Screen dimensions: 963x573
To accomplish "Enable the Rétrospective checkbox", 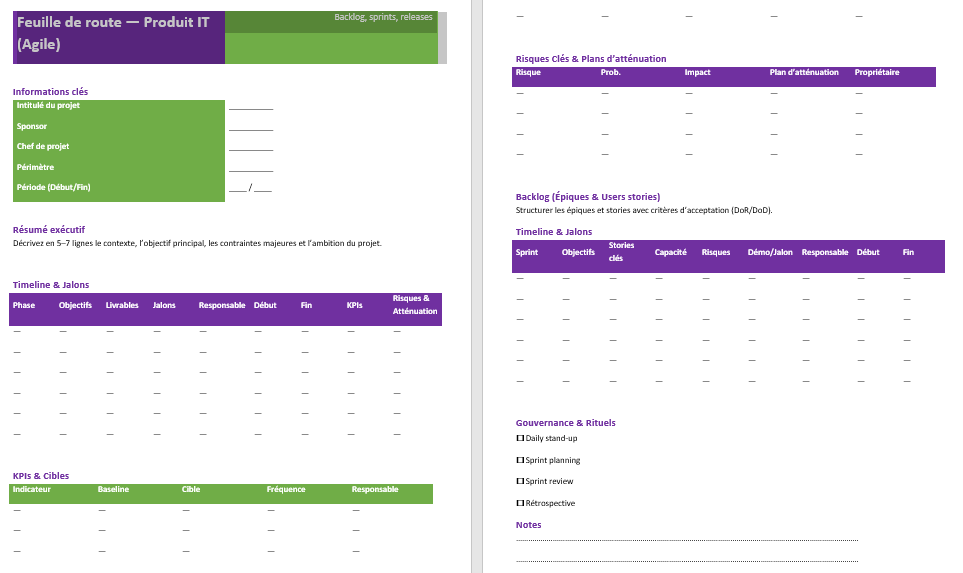I will pyautogui.click(x=520, y=503).
